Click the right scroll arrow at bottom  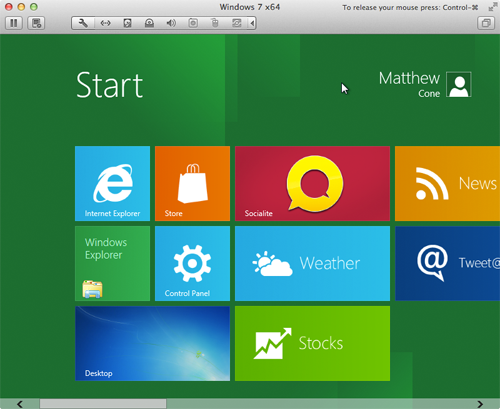tap(480, 404)
